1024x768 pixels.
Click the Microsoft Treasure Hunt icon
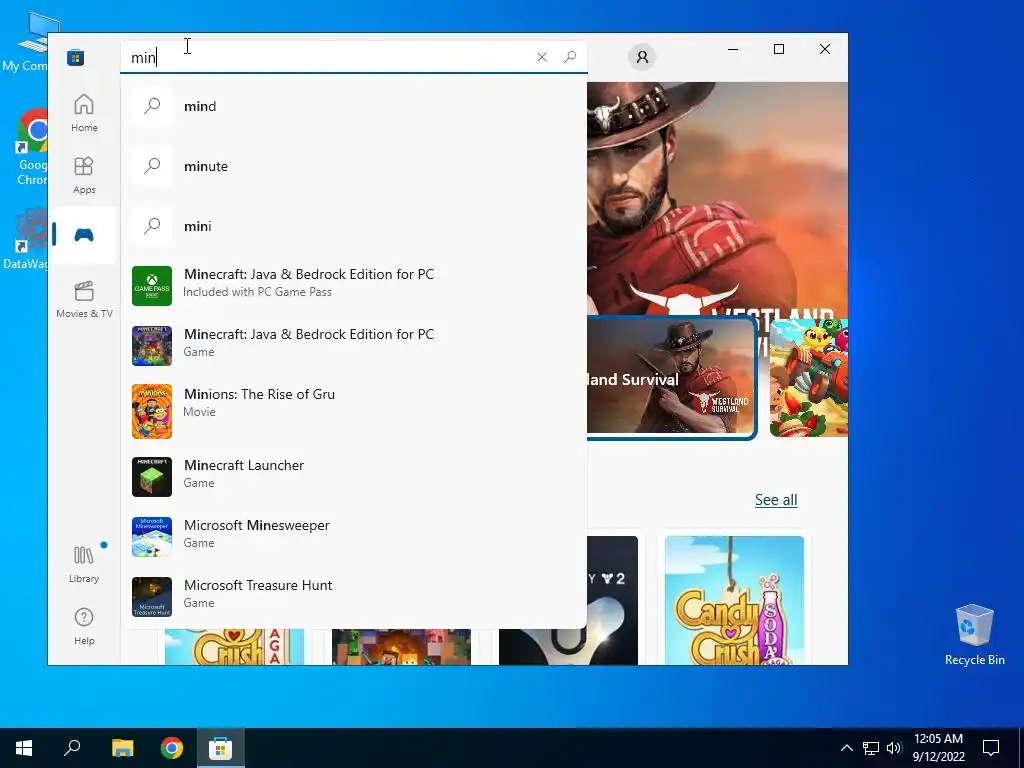click(x=152, y=597)
